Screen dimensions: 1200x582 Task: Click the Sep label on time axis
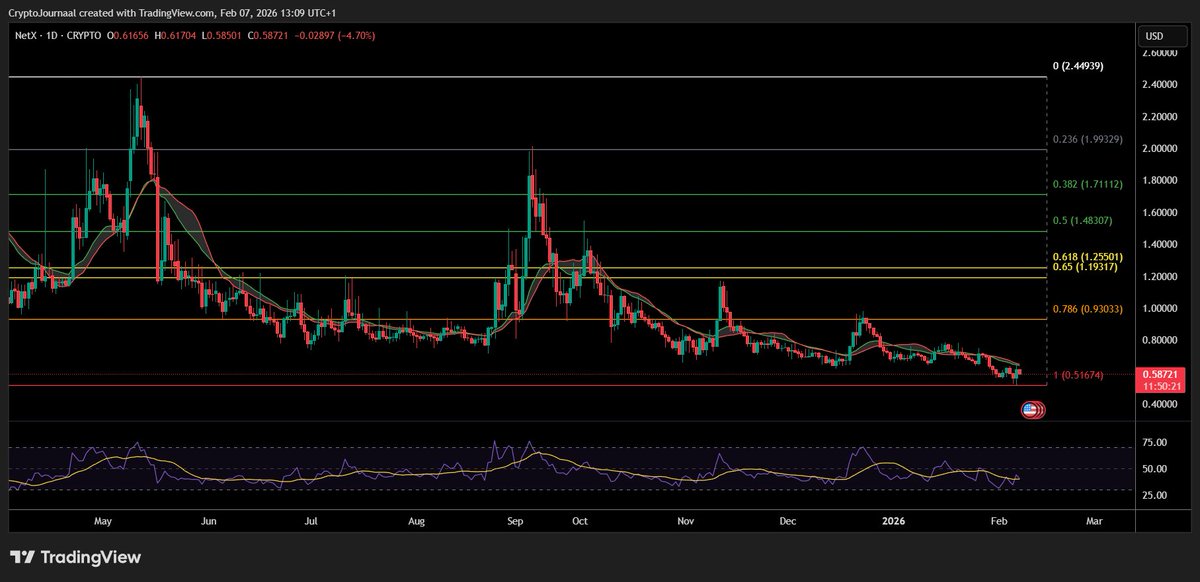point(516,521)
